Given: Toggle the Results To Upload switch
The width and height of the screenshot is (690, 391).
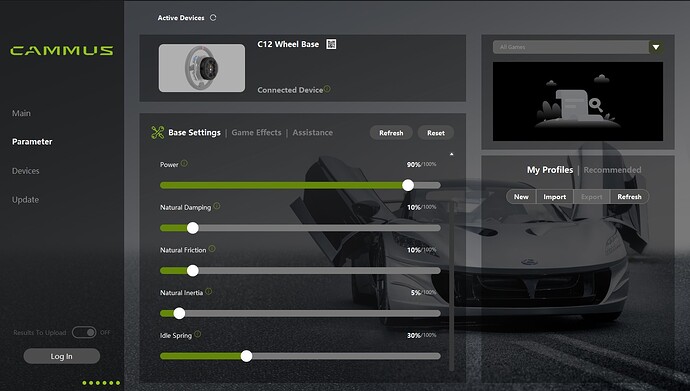Looking at the screenshot, I should [x=84, y=332].
